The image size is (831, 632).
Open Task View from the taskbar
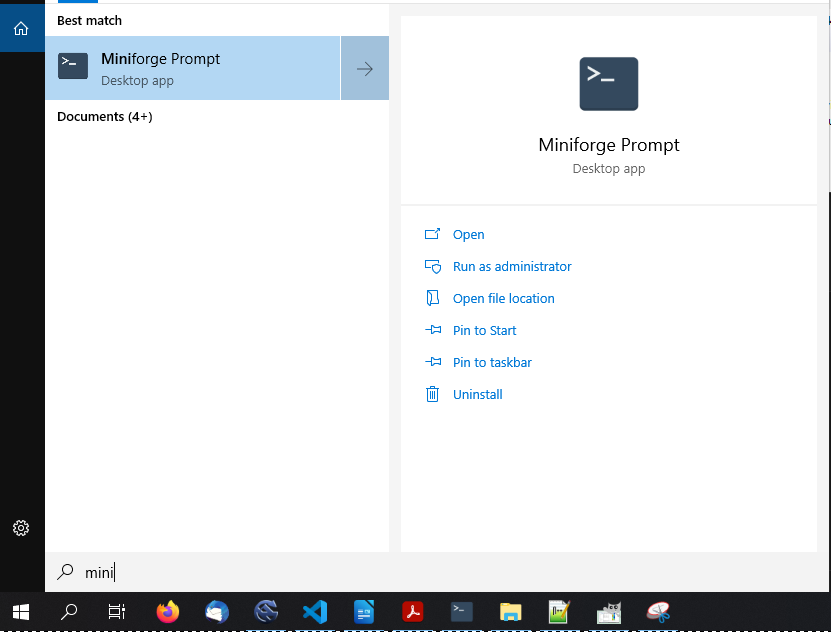117,612
